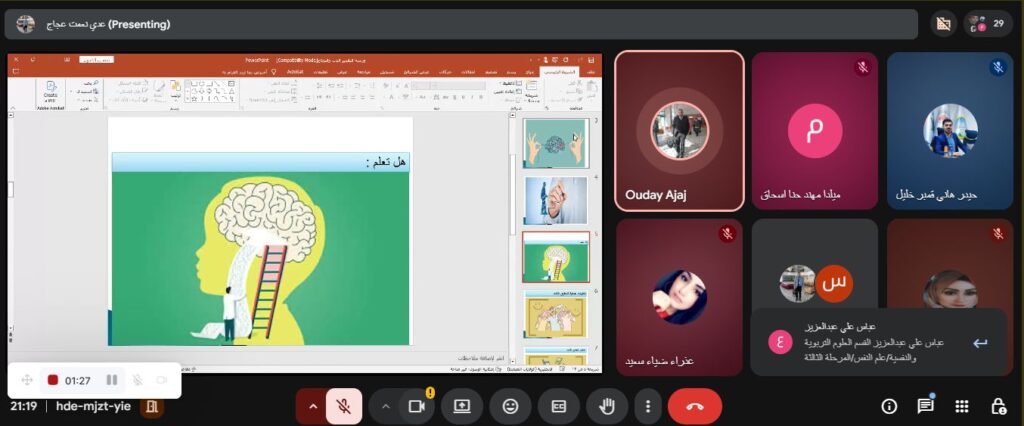Leave the call with red hang-up button
The height and width of the screenshot is (426, 1024).
coord(695,406)
